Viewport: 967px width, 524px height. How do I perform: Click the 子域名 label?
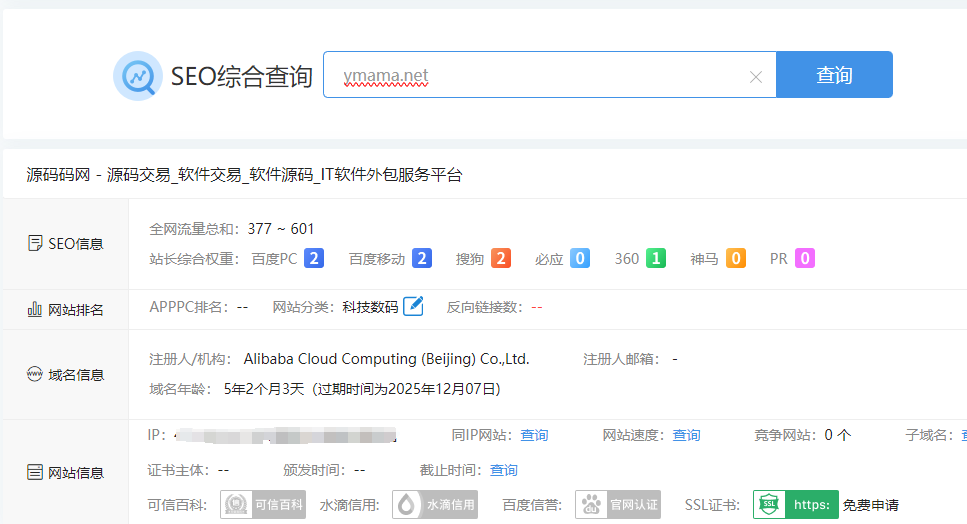[930, 435]
